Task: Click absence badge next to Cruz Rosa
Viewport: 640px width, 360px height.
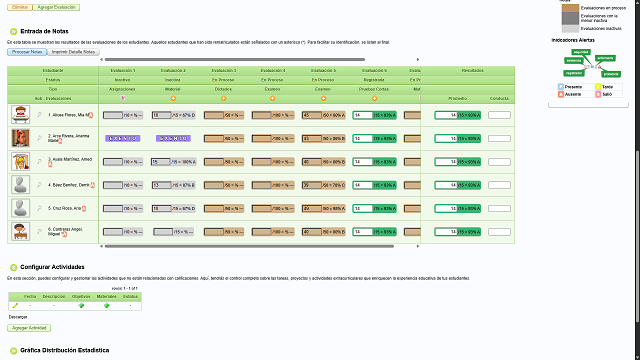Action: [x=84, y=208]
